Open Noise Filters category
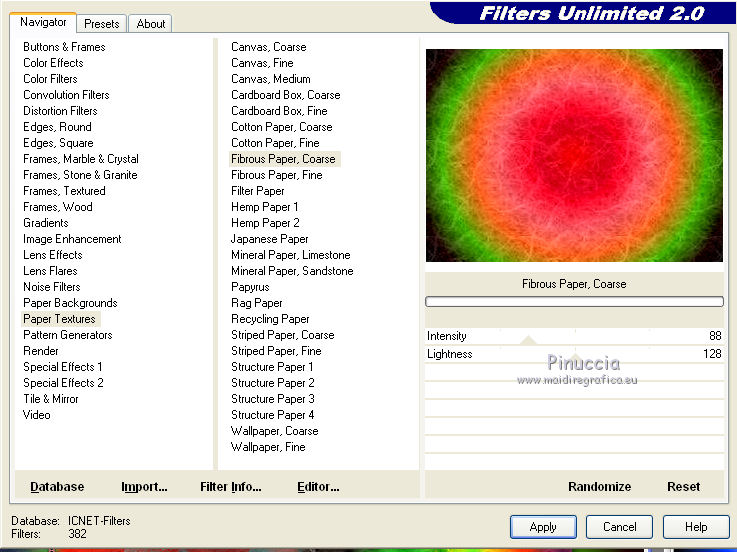Viewport: 737px width, 552px height. 52,287
